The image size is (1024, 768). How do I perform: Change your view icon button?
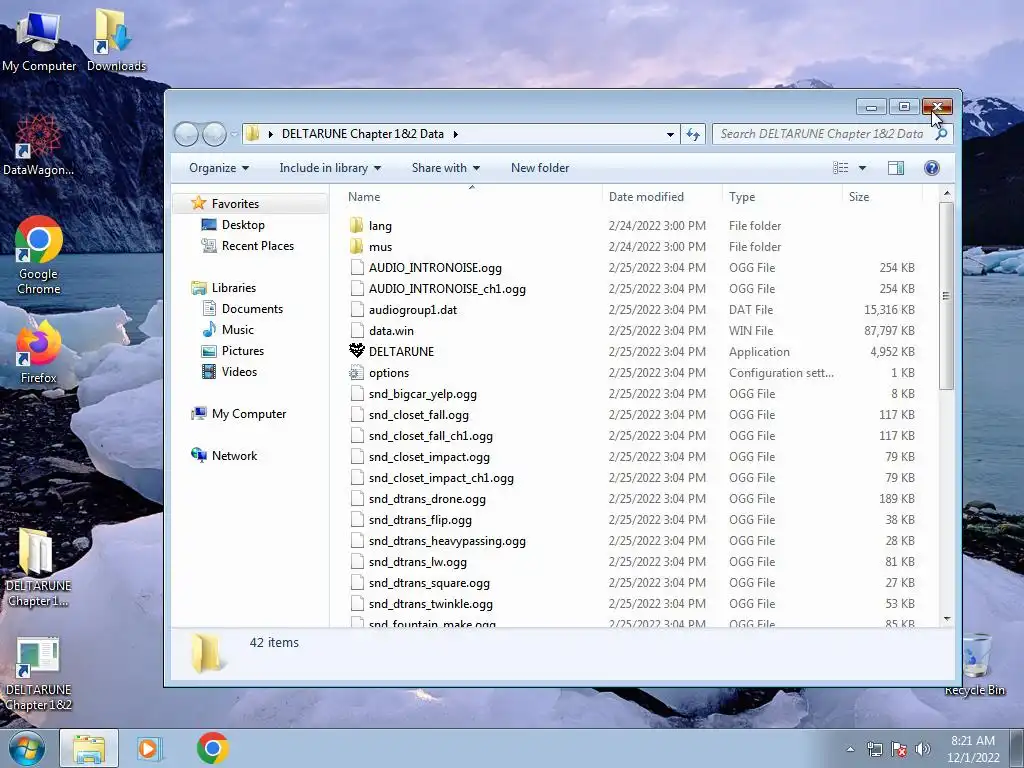[840, 168]
